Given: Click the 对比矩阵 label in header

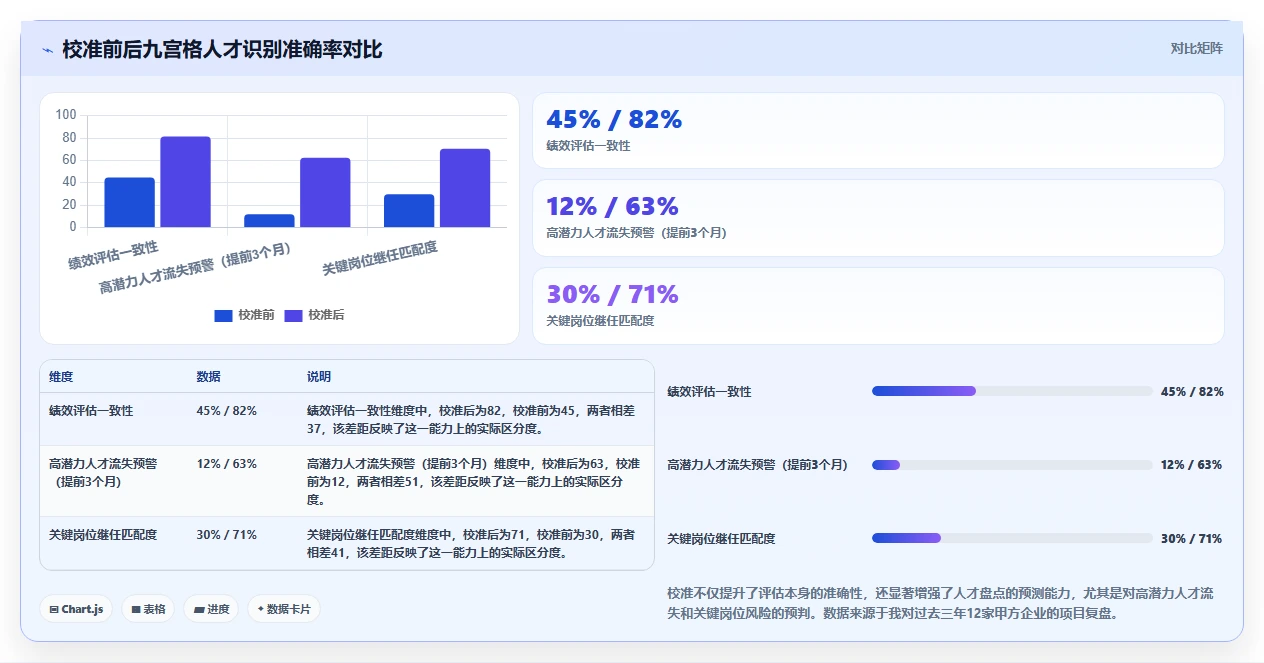Looking at the screenshot, I should coord(1196,48).
